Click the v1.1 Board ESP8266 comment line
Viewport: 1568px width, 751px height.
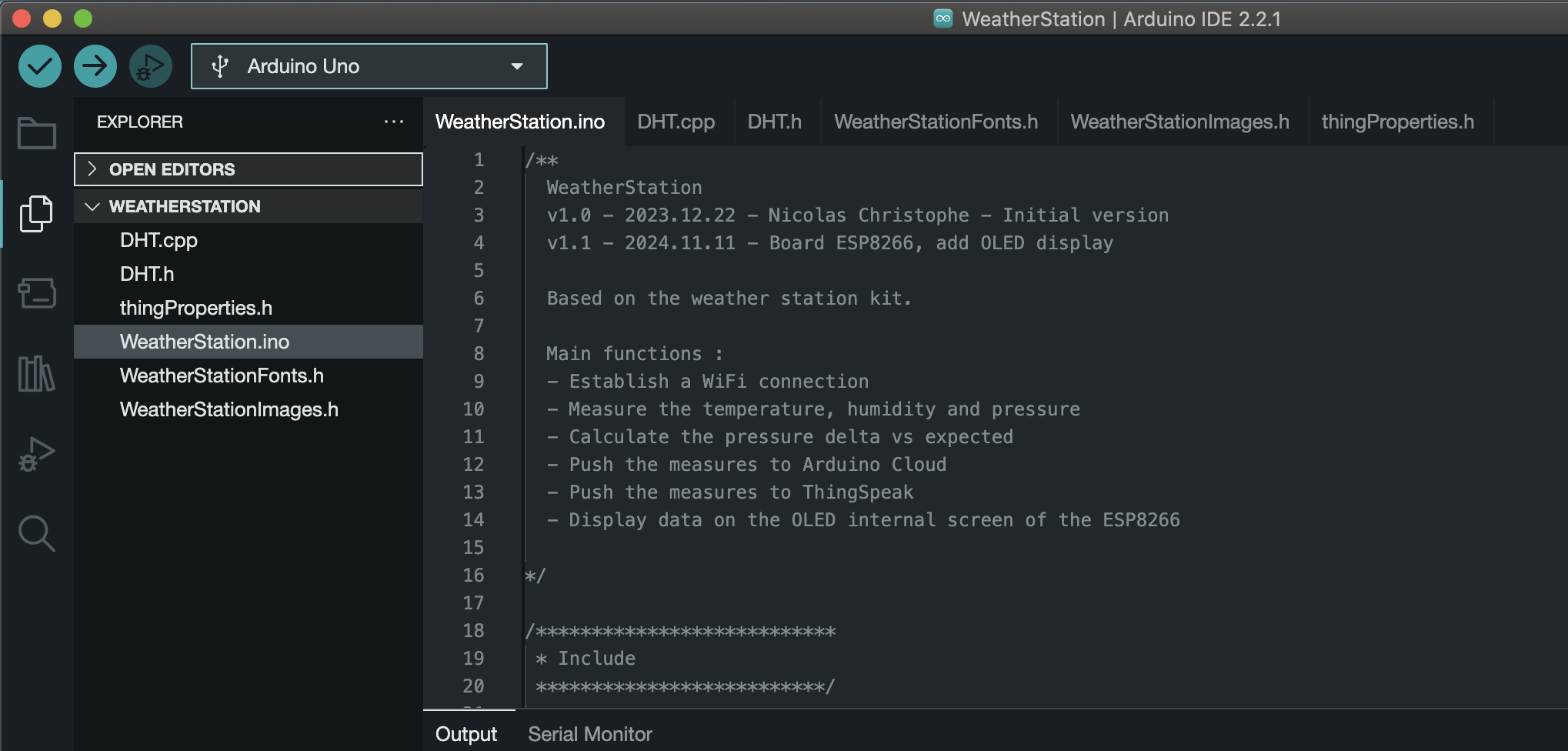coord(830,243)
